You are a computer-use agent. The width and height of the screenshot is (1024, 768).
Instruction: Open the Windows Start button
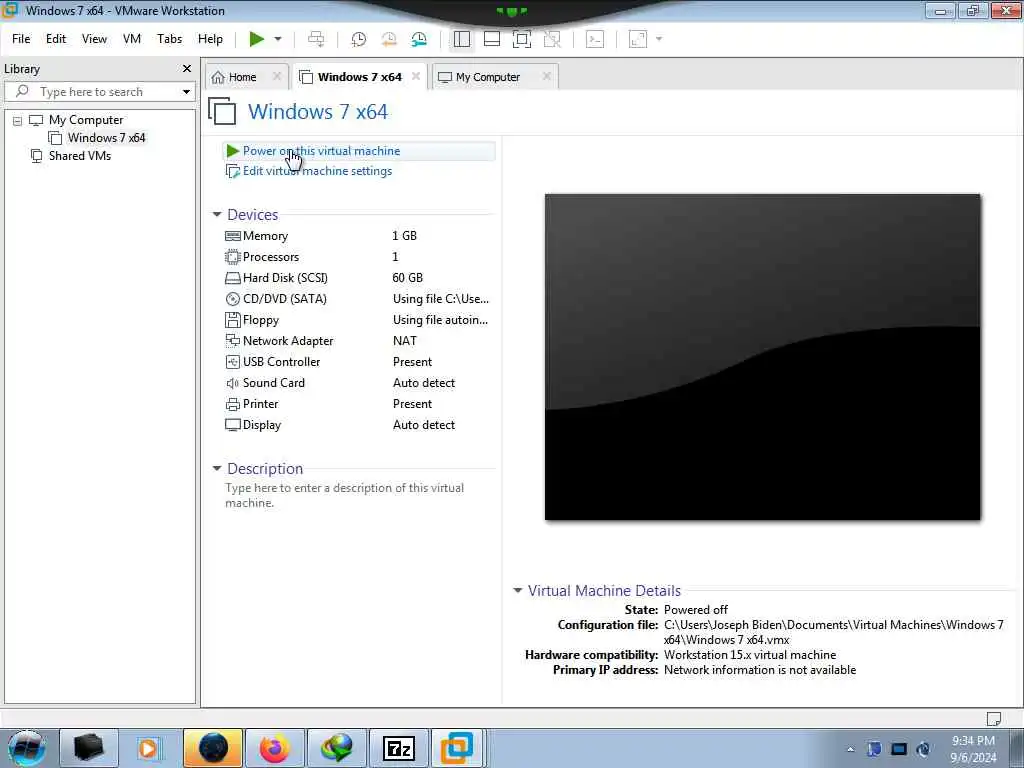pyautogui.click(x=26, y=748)
